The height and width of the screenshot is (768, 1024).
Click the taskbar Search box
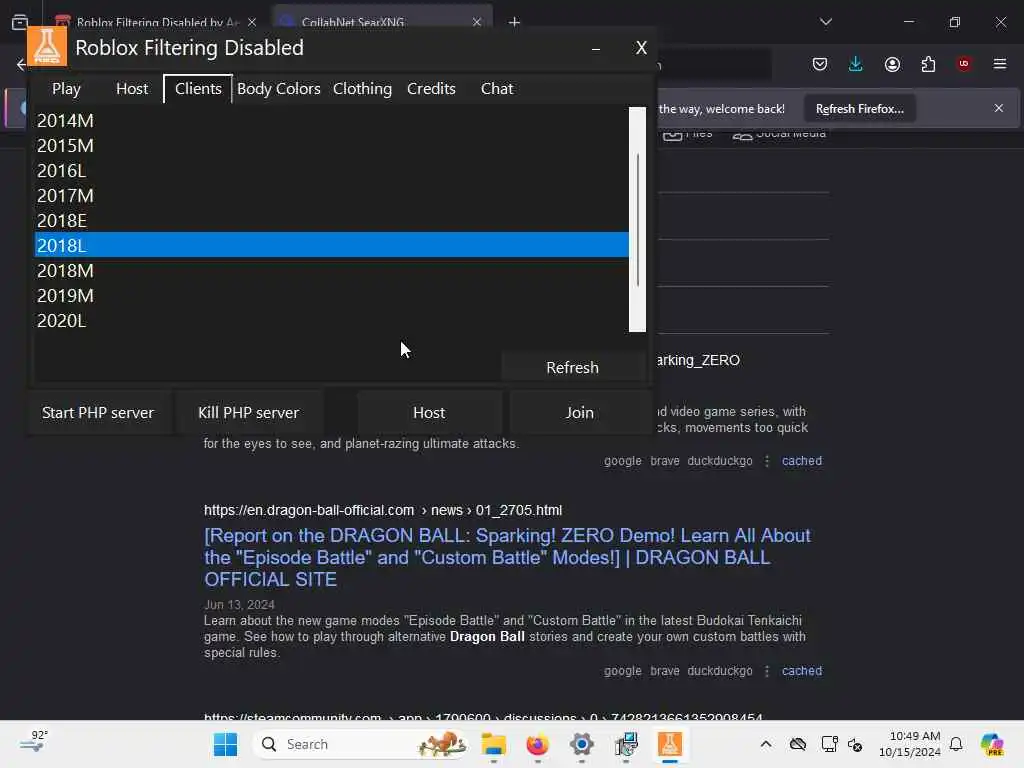point(360,744)
